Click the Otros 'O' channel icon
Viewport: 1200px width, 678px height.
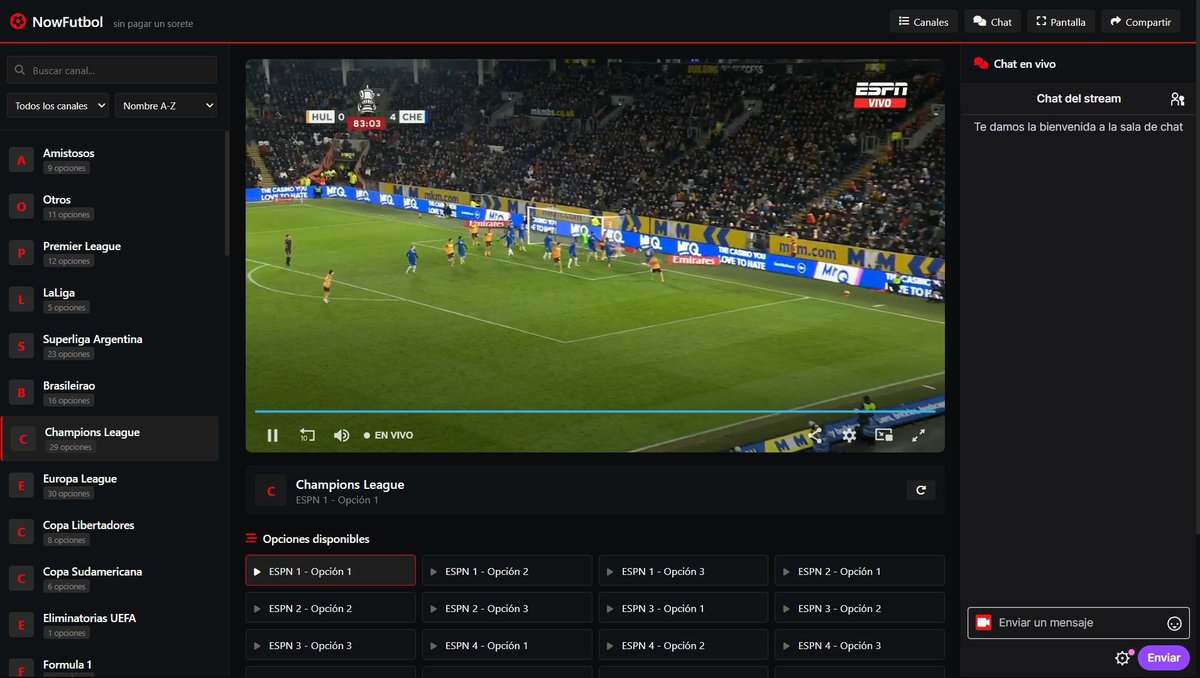click(x=21, y=207)
